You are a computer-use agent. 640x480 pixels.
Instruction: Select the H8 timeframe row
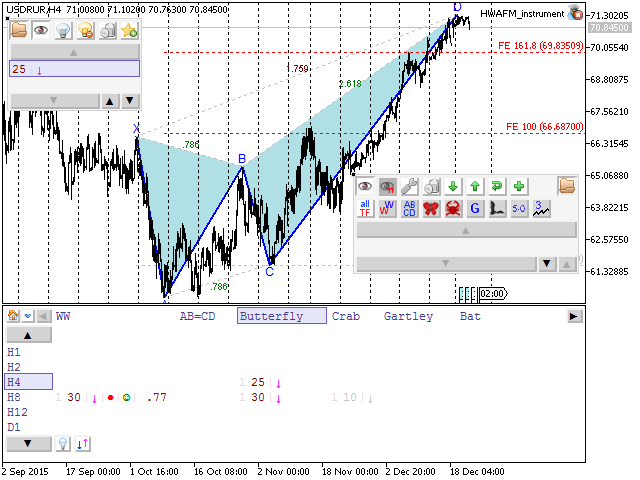pos(14,397)
